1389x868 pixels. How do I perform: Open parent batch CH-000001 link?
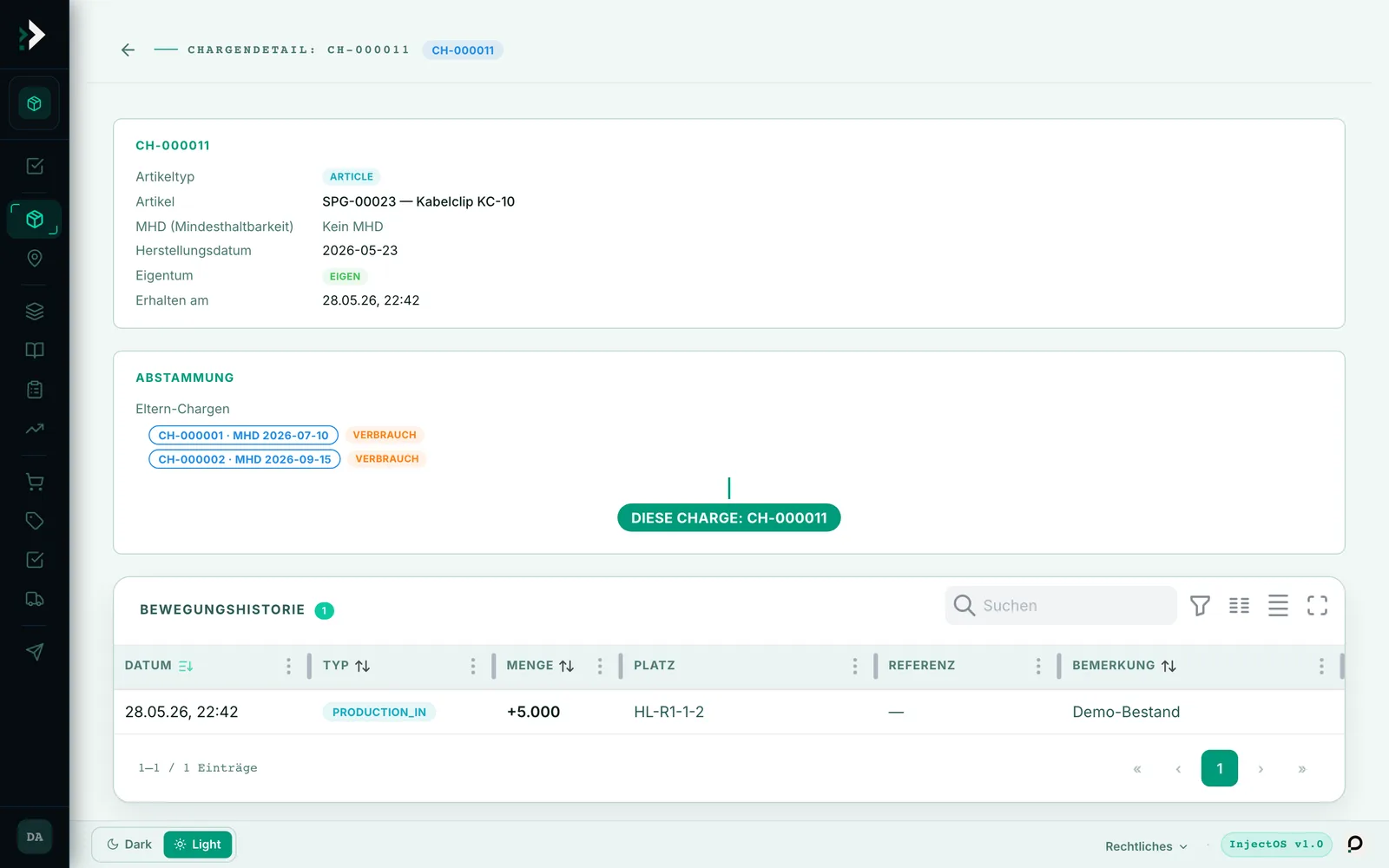coord(243,435)
